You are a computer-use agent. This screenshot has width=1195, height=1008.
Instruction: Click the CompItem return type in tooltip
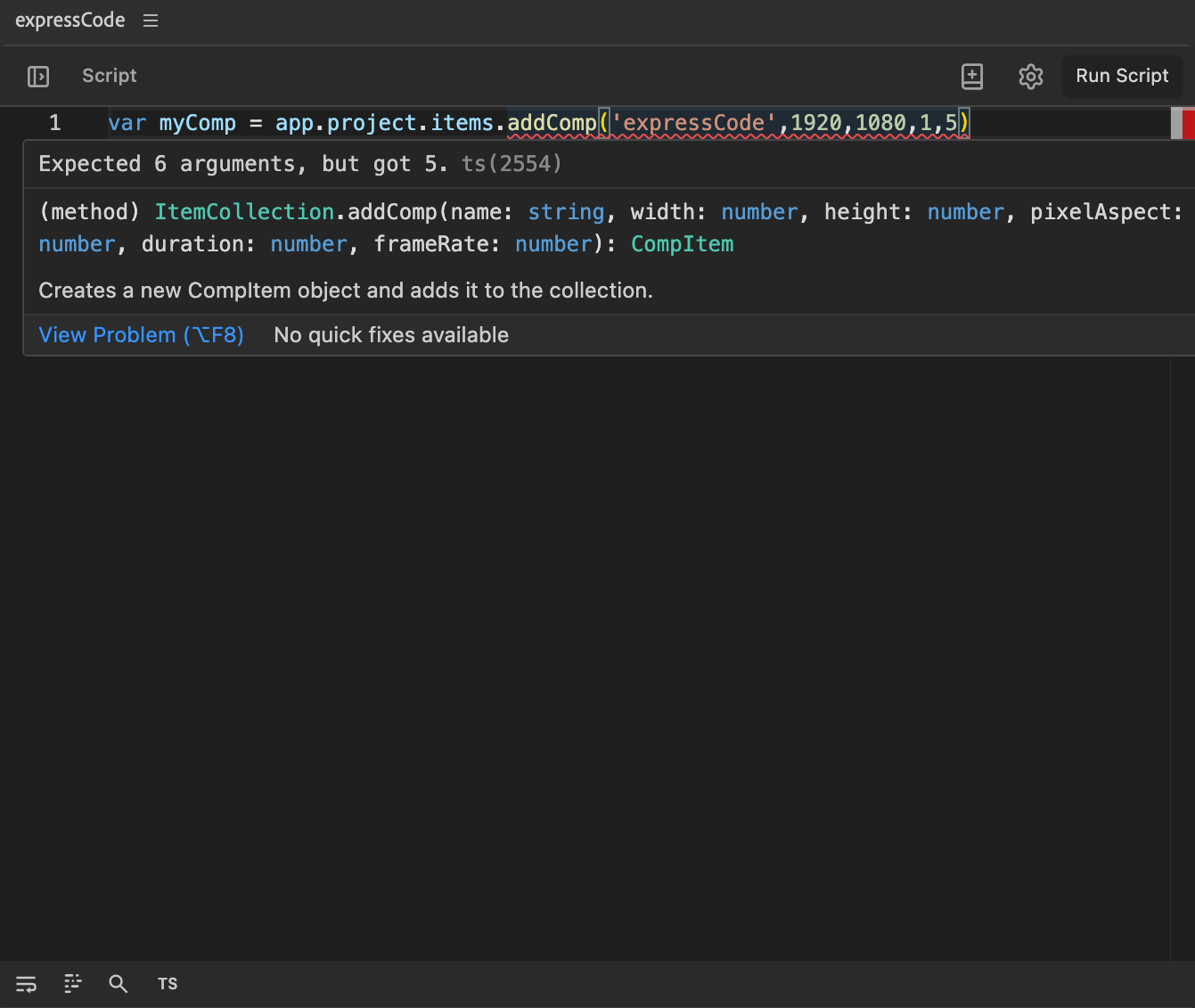tap(682, 244)
